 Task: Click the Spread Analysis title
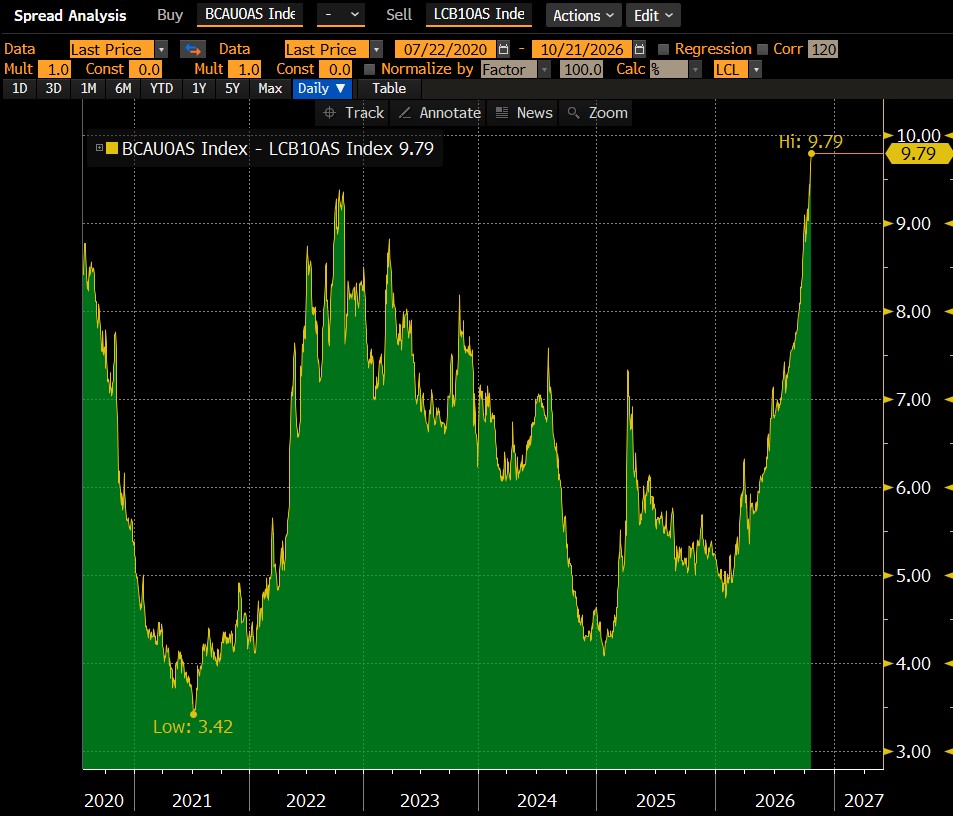71,16
